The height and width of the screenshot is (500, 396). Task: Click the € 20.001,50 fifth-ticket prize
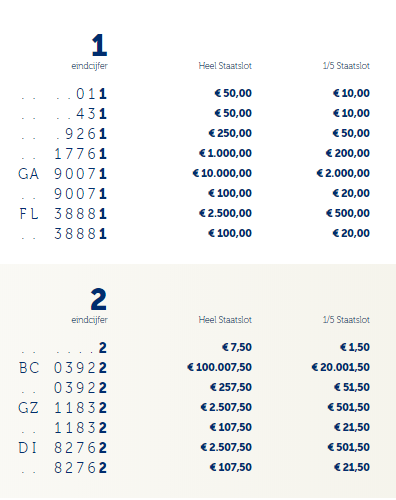pyautogui.click(x=341, y=367)
